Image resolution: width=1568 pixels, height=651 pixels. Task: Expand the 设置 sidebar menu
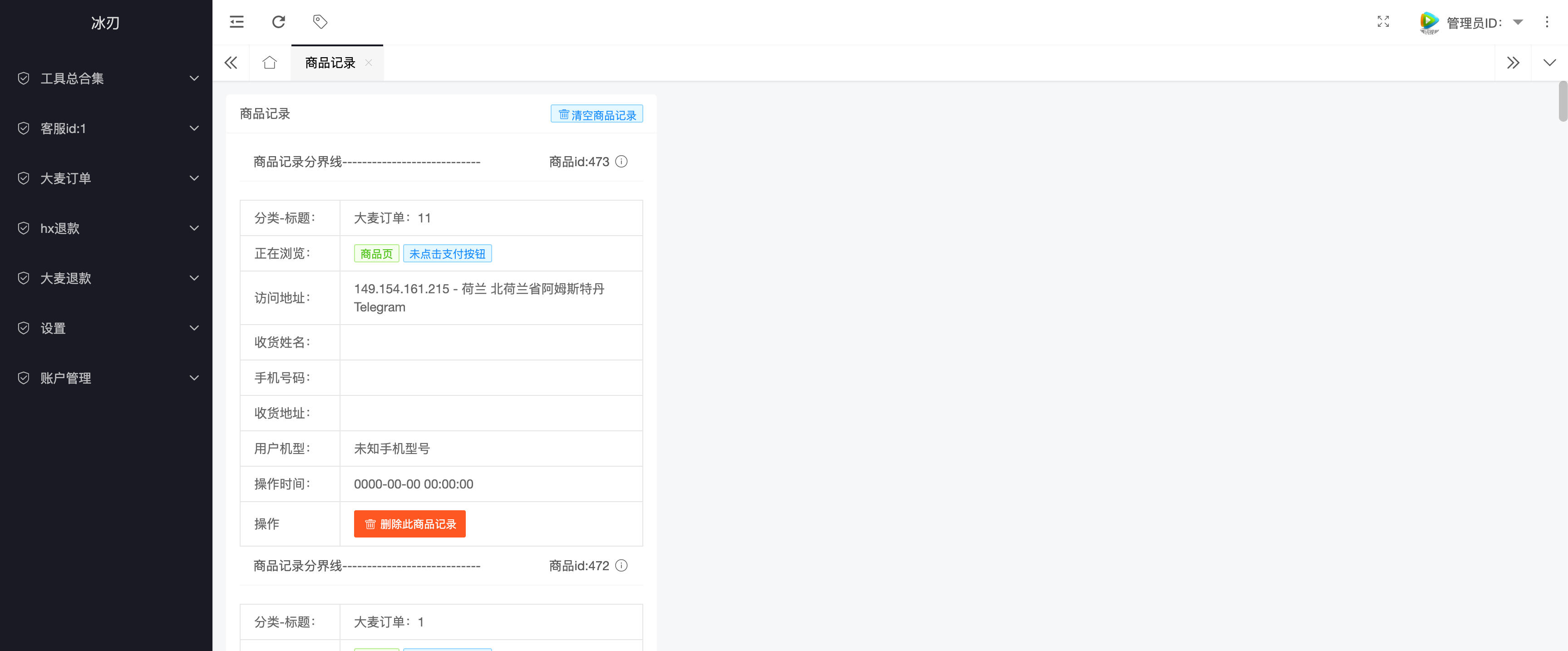pyautogui.click(x=106, y=328)
